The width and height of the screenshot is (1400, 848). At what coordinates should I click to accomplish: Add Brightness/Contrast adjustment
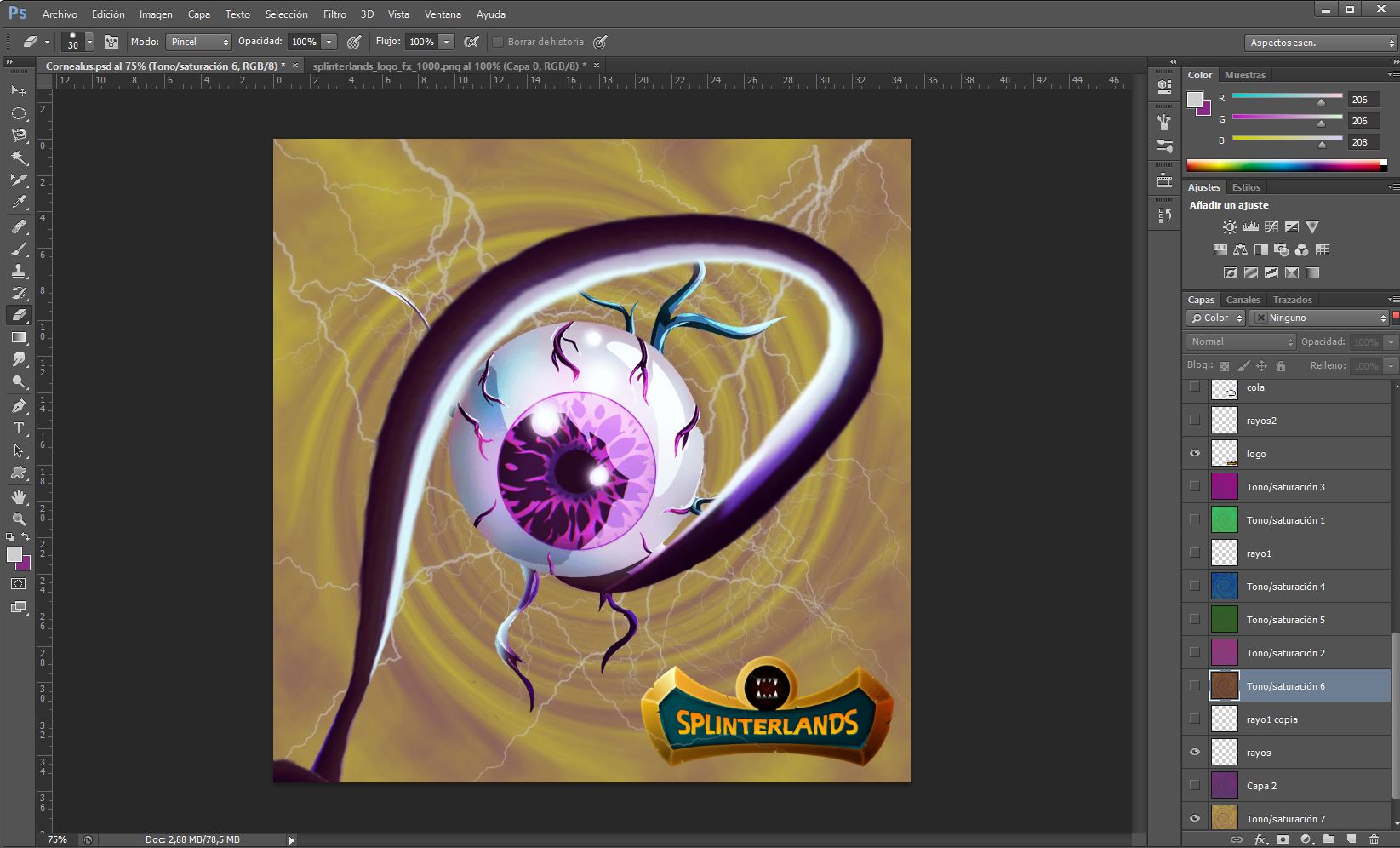(x=1230, y=227)
